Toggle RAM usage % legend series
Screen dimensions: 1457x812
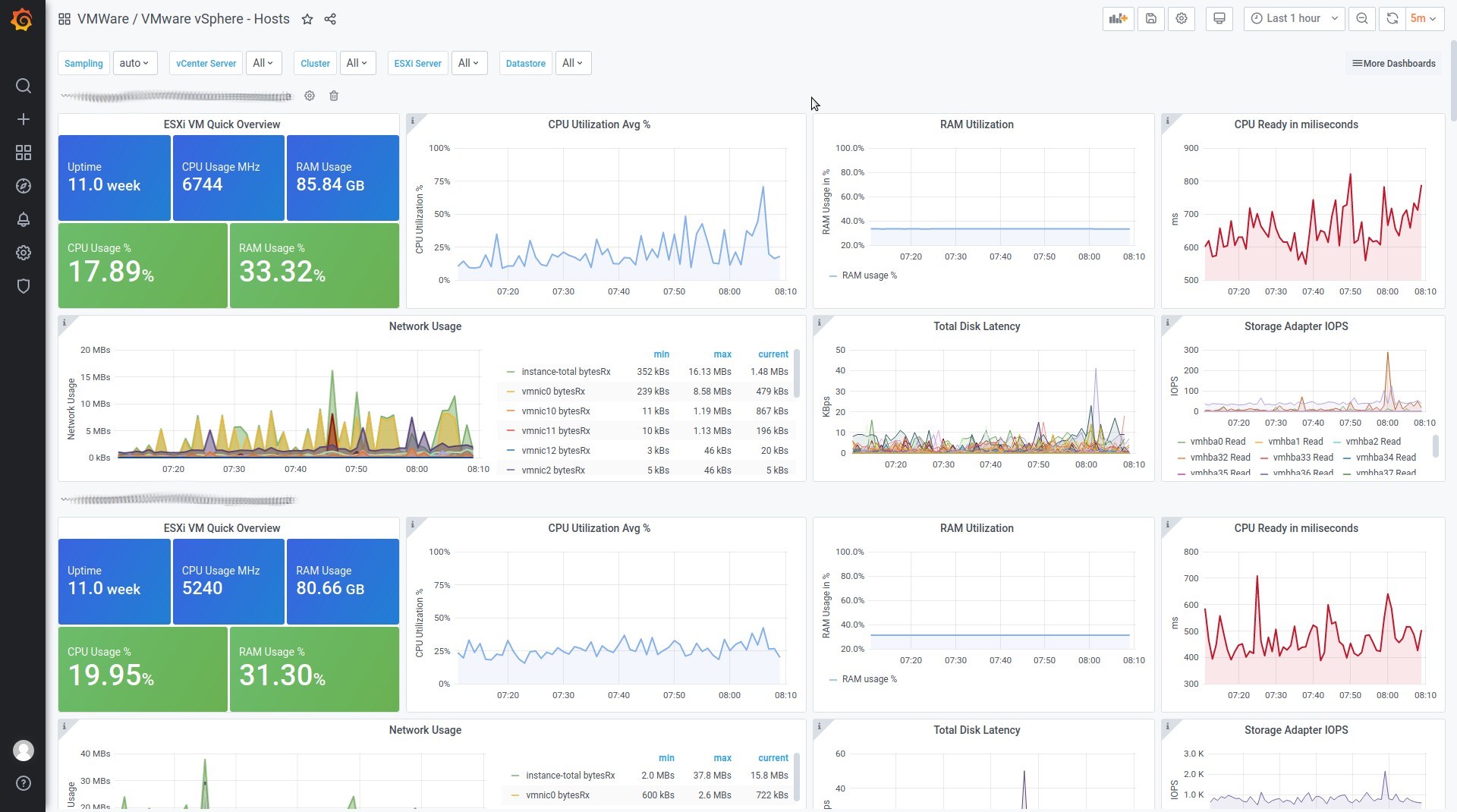click(x=869, y=275)
